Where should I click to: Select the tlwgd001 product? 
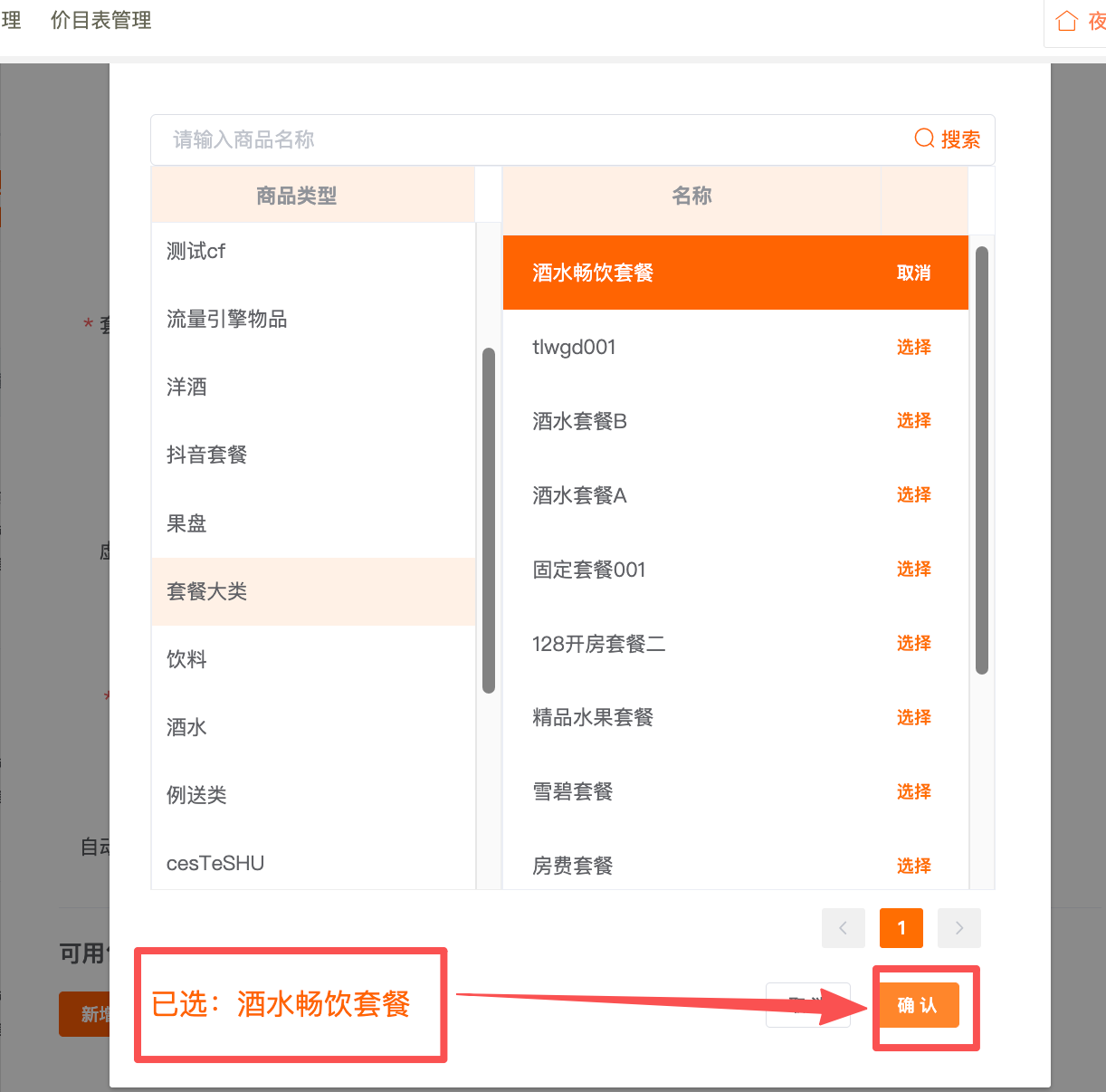coord(912,347)
